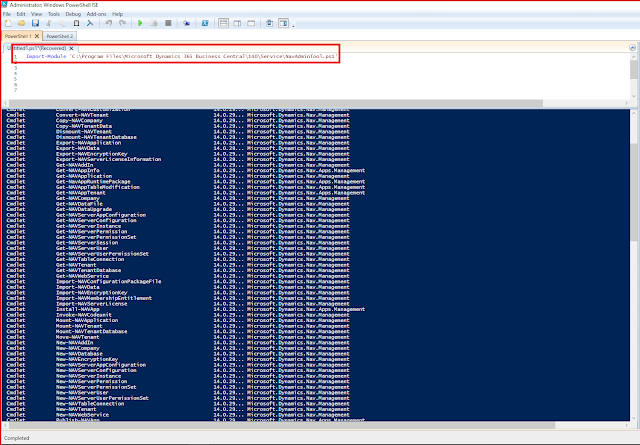
Task: Click the Install-NAVApp cmdlet row
Action: (x=186, y=309)
